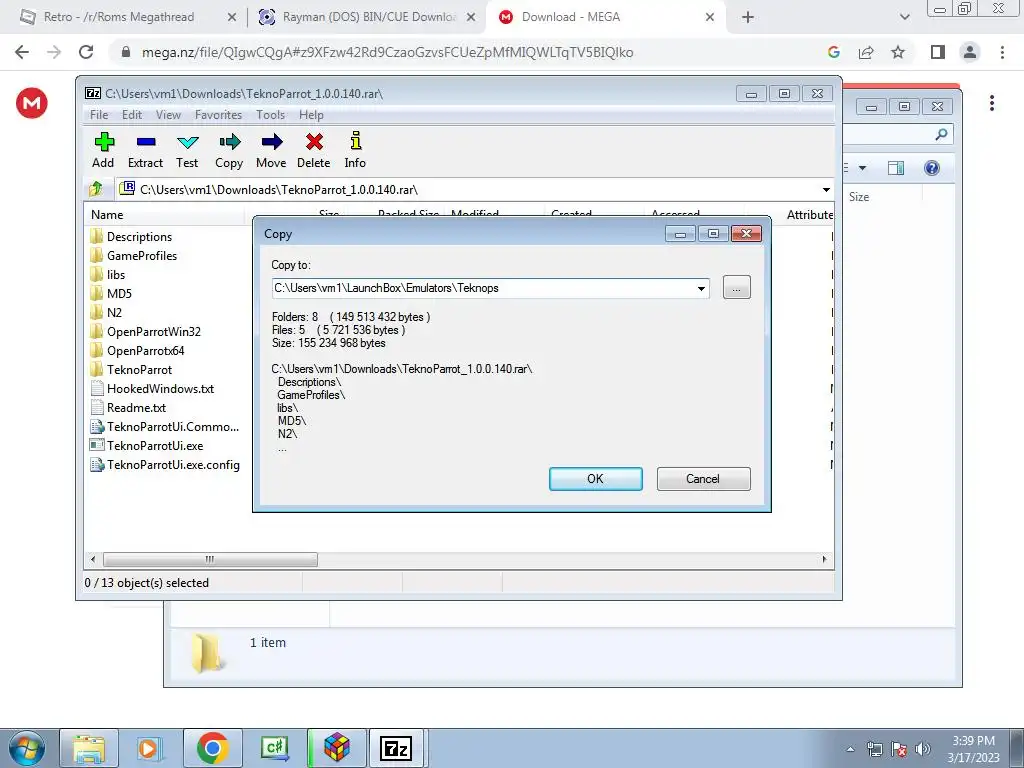Click the Info toolbar icon

pos(355,150)
